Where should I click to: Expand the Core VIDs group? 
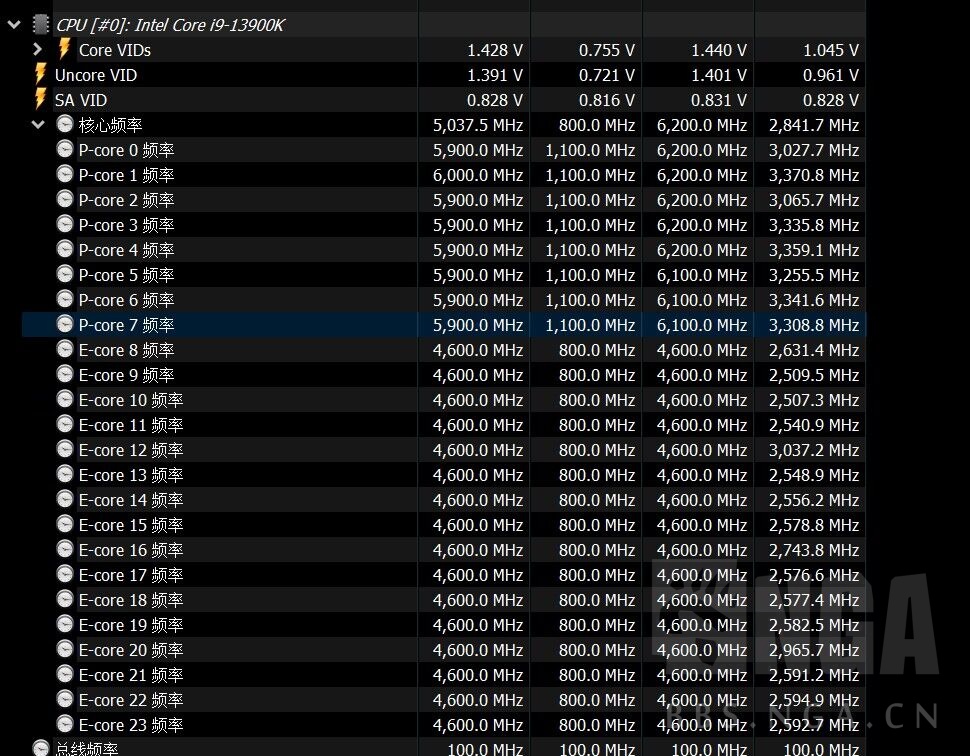click(38, 49)
